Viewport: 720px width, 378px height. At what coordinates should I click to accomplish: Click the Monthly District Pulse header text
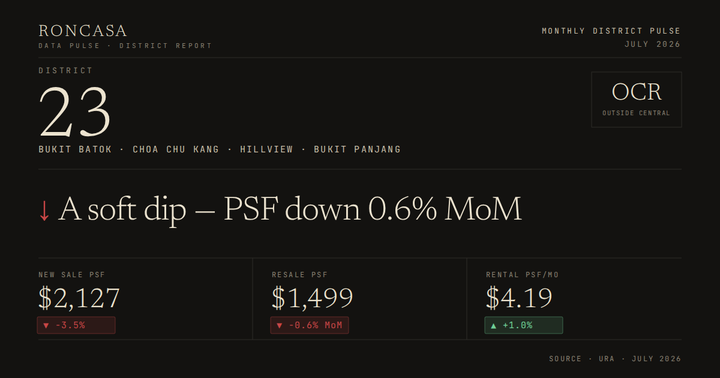611,31
